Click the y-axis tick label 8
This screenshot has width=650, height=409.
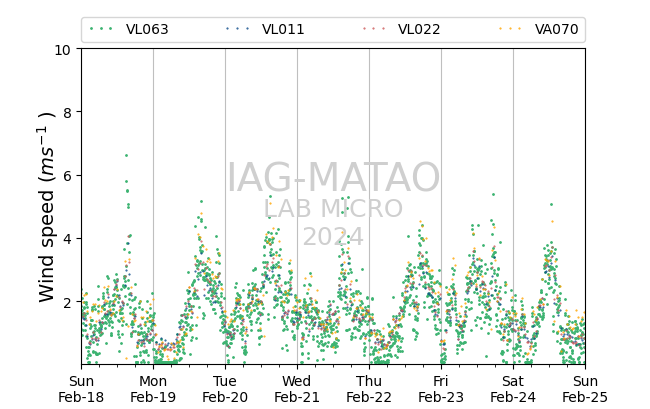pyautogui.click(x=68, y=113)
